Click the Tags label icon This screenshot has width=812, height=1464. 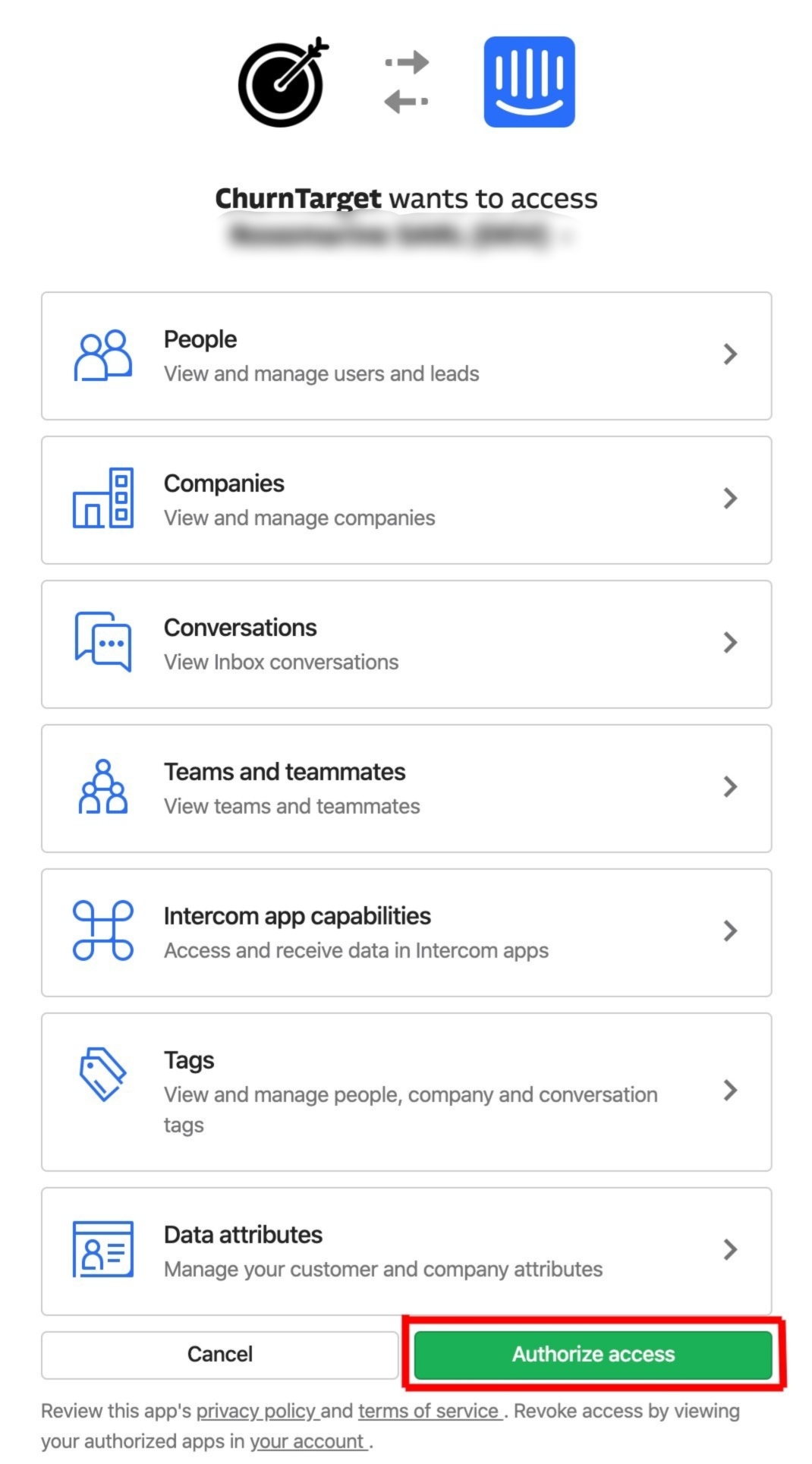pos(103,1074)
